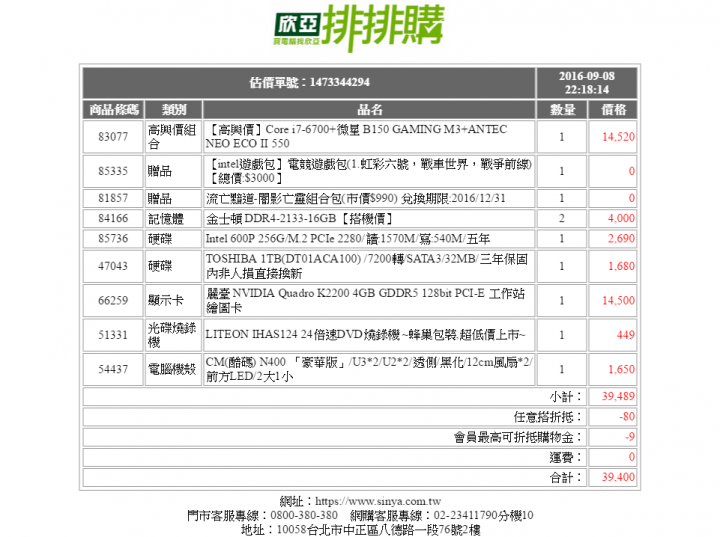Screen dimensions: 720x537
Task: Click quantity 2 in 金士頓 memory row
Action: tap(562, 219)
